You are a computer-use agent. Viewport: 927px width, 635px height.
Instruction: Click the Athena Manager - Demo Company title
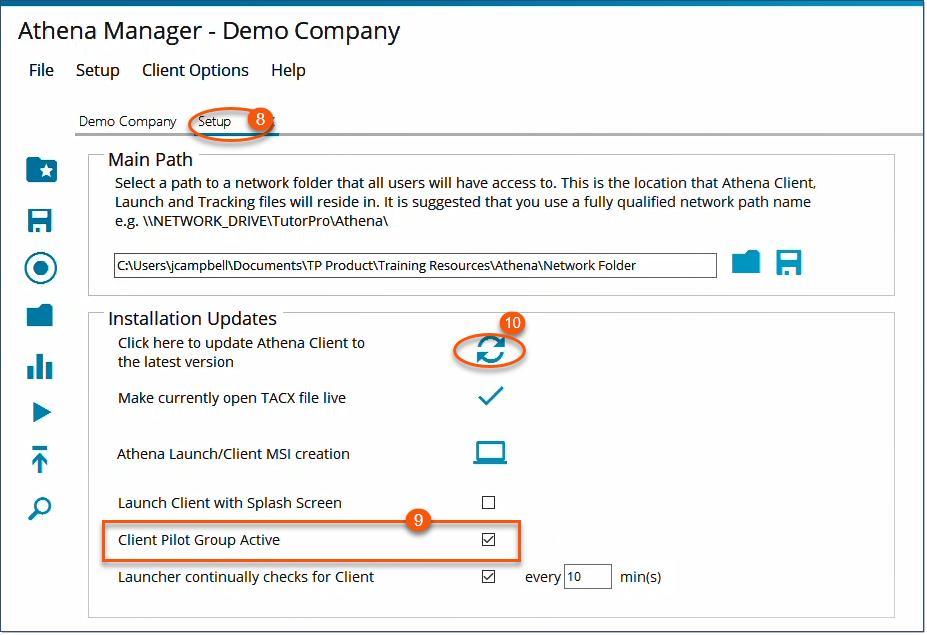pyautogui.click(x=209, y=31)
